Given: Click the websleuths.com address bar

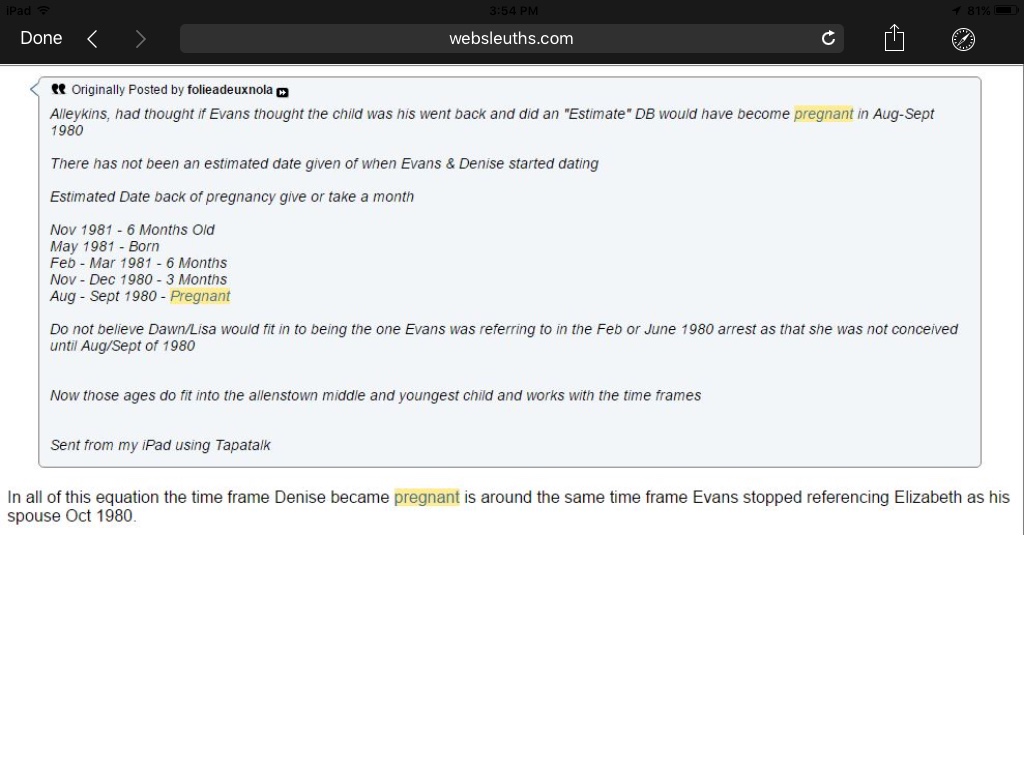Looking at the screenshot, I should pos(511,39).
